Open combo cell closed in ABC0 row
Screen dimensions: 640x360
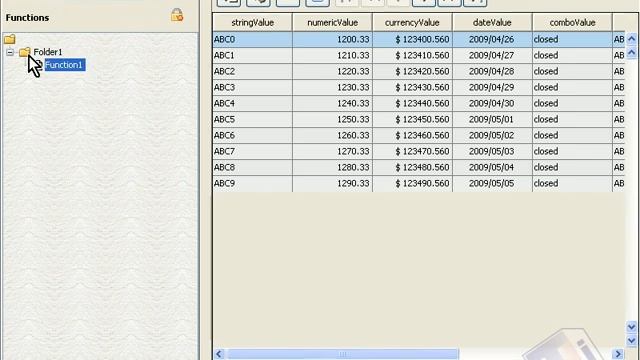[572, 40]
